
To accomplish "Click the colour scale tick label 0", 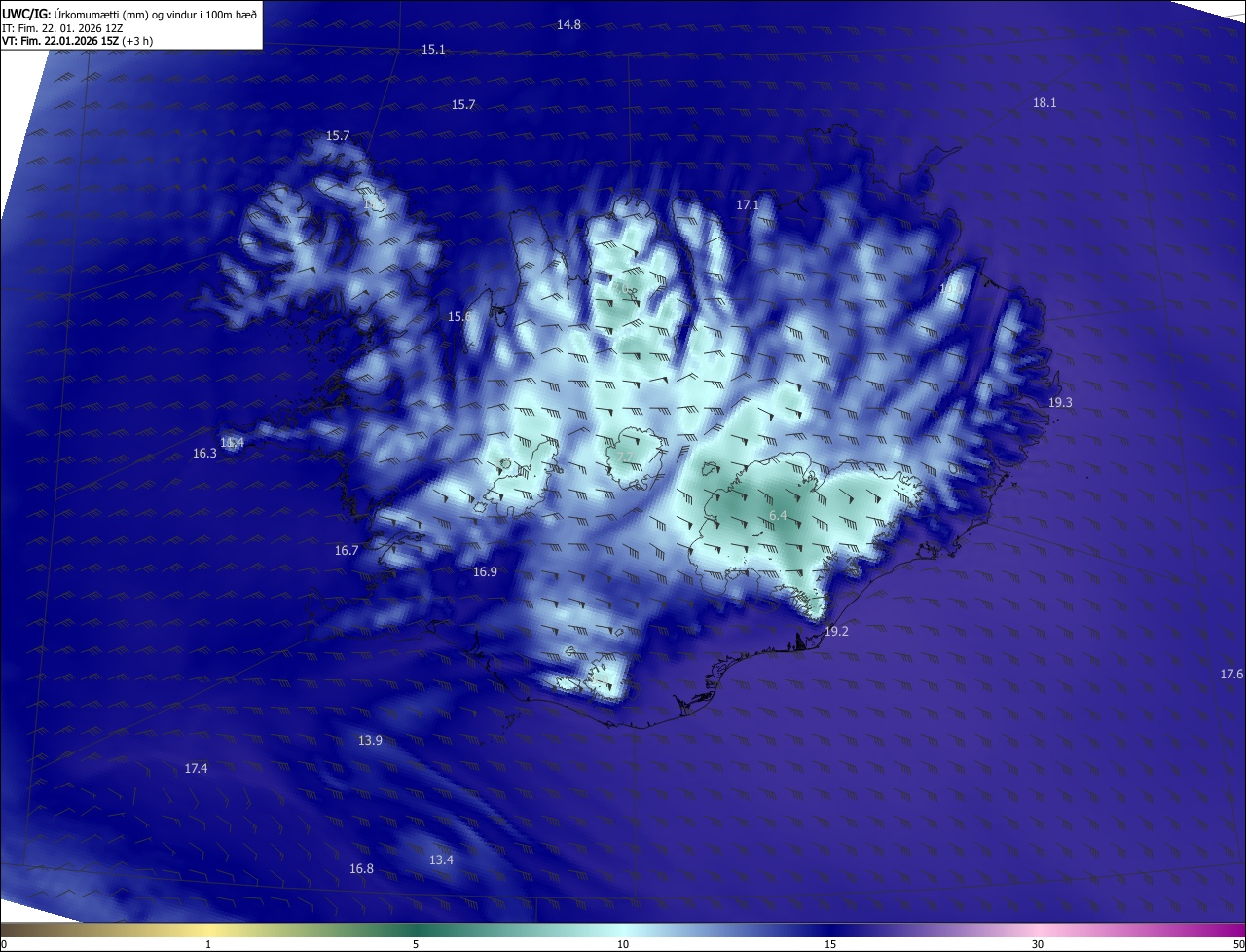I will tap(4, 944).
